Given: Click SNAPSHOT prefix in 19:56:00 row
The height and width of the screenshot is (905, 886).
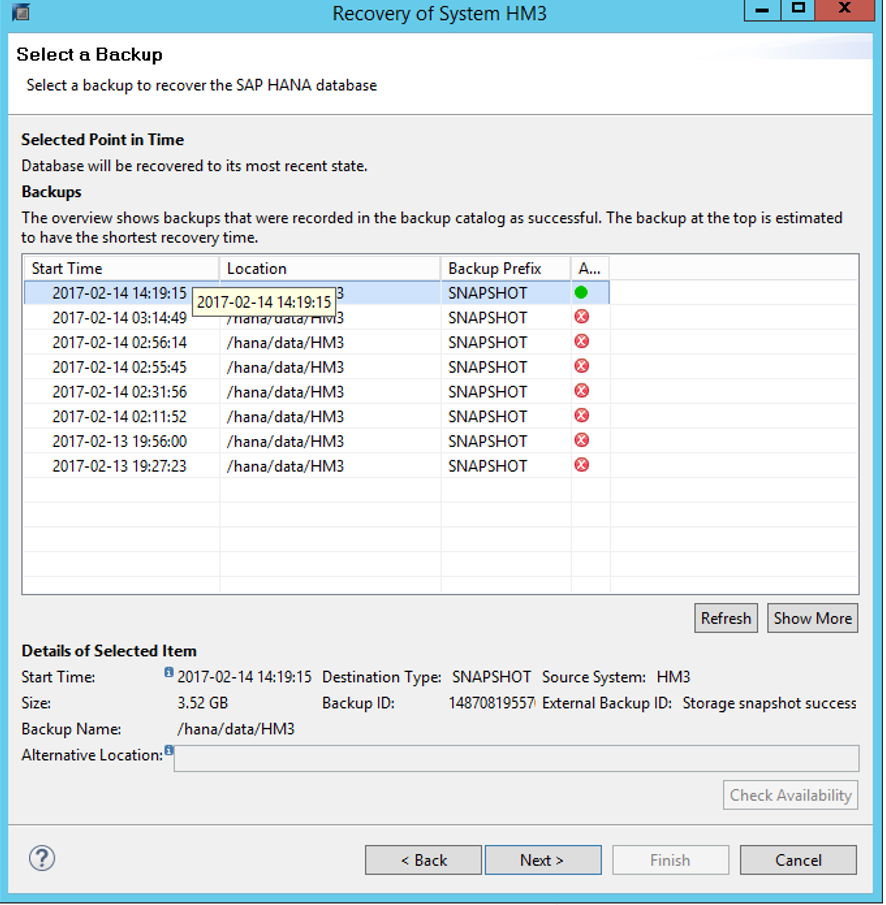Looking at the screenshot, I should (487, 442).
